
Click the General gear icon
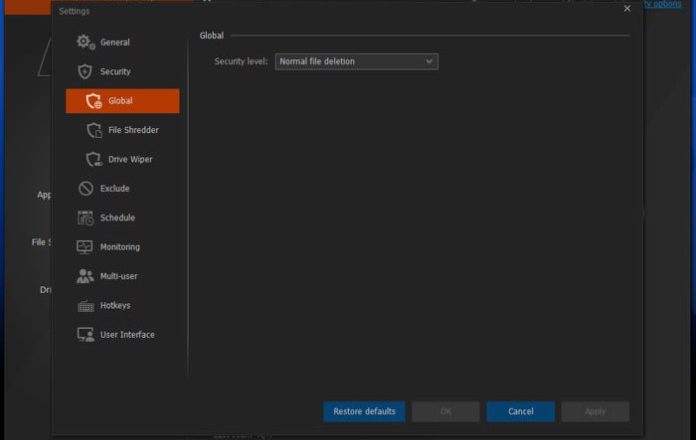point(85,42)
